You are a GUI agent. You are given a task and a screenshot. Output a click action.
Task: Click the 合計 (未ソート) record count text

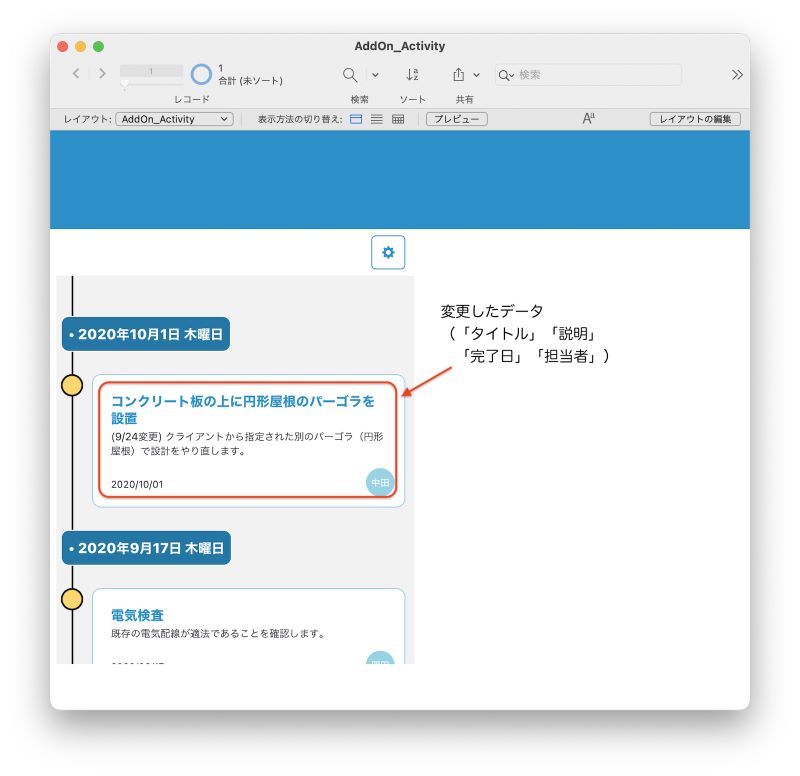pyautogui.click(x=251, y=81)
